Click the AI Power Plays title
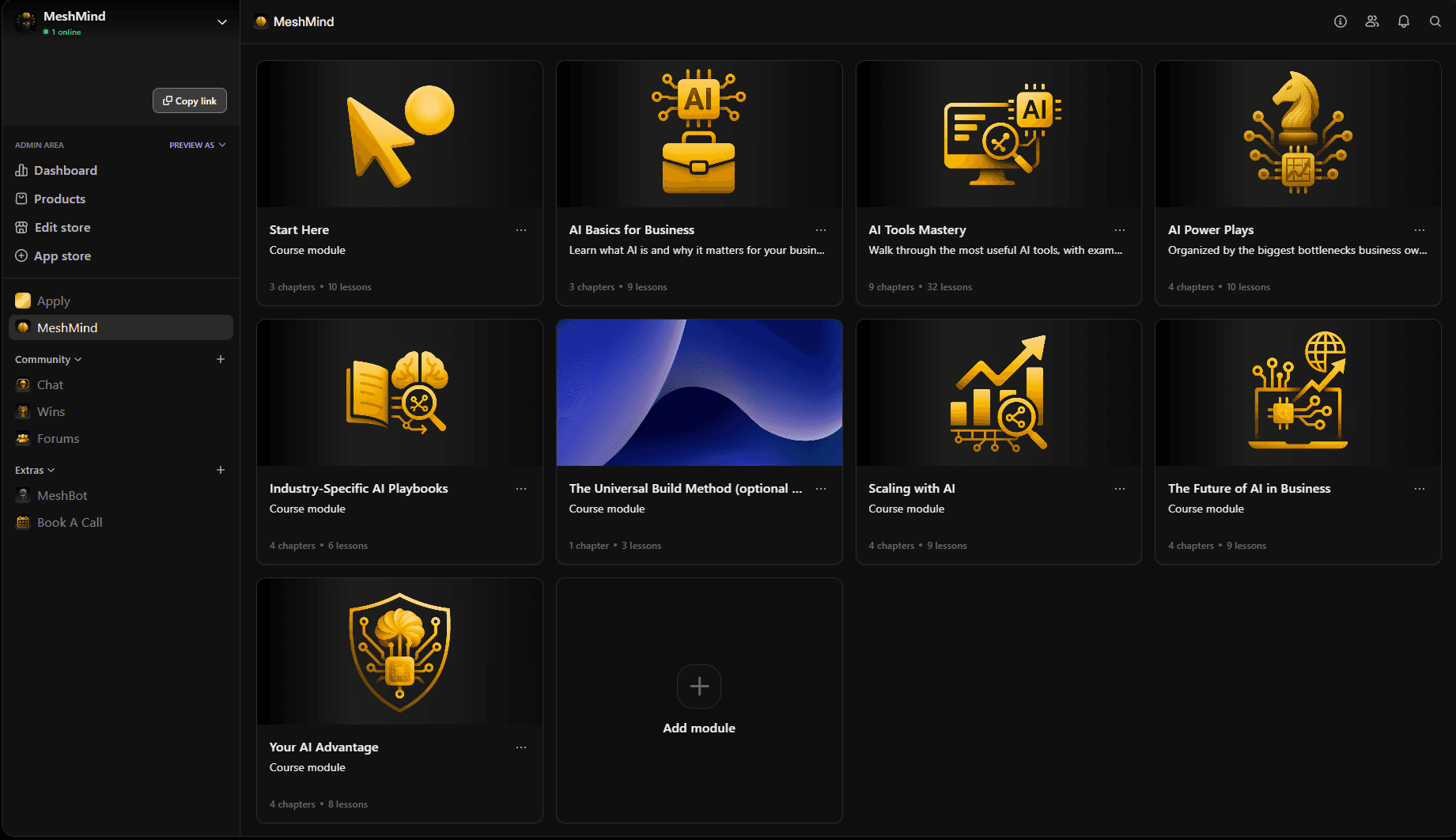 [x=1211, y=230]
